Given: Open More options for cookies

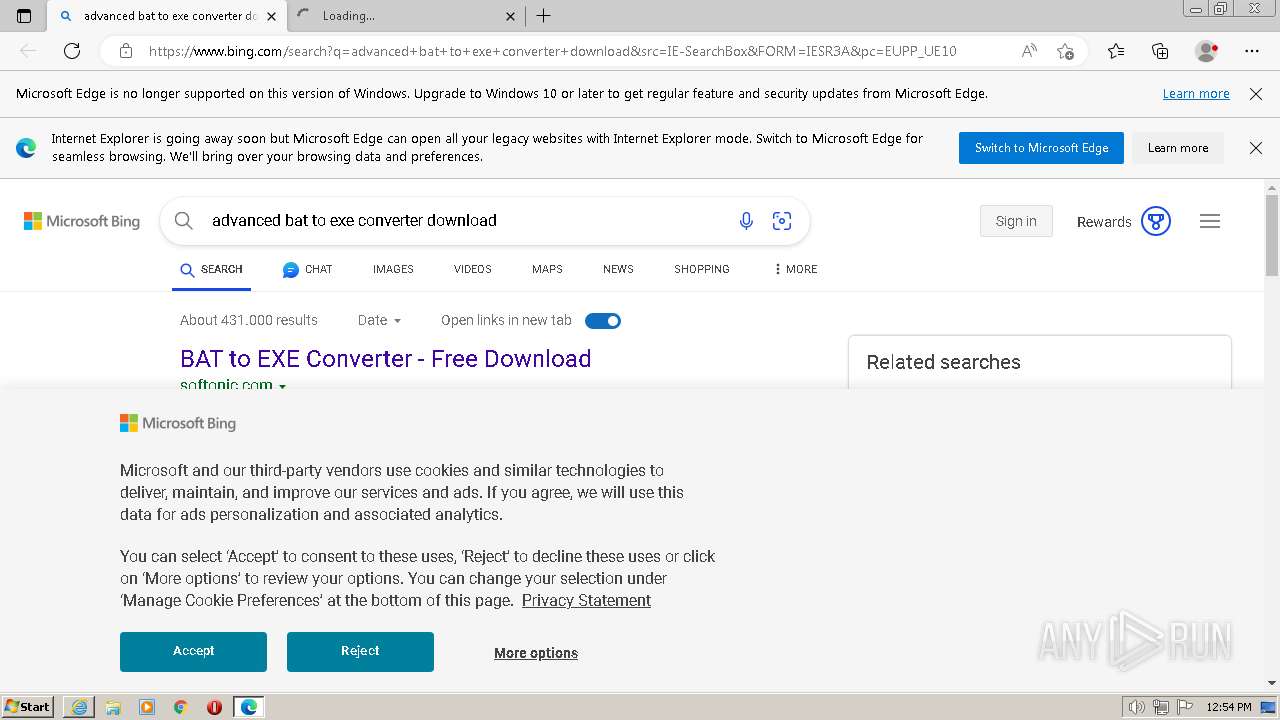Looking at the screenshot, I should [536, 653].
